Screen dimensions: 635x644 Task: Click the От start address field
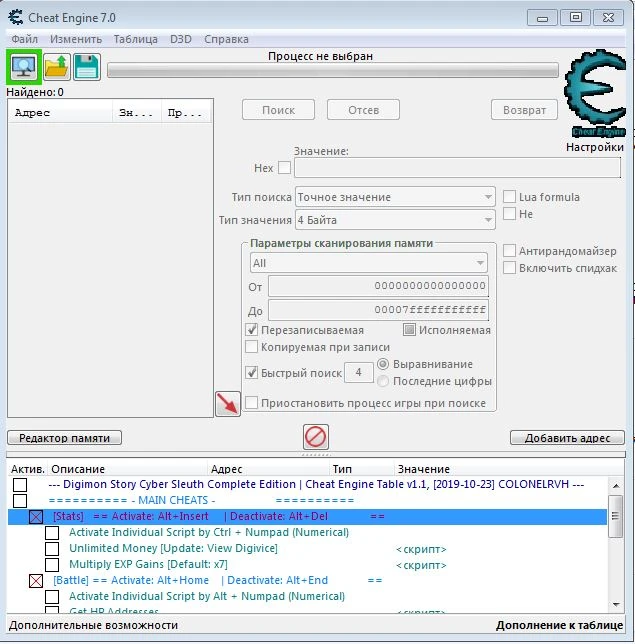tap(378, 286)
